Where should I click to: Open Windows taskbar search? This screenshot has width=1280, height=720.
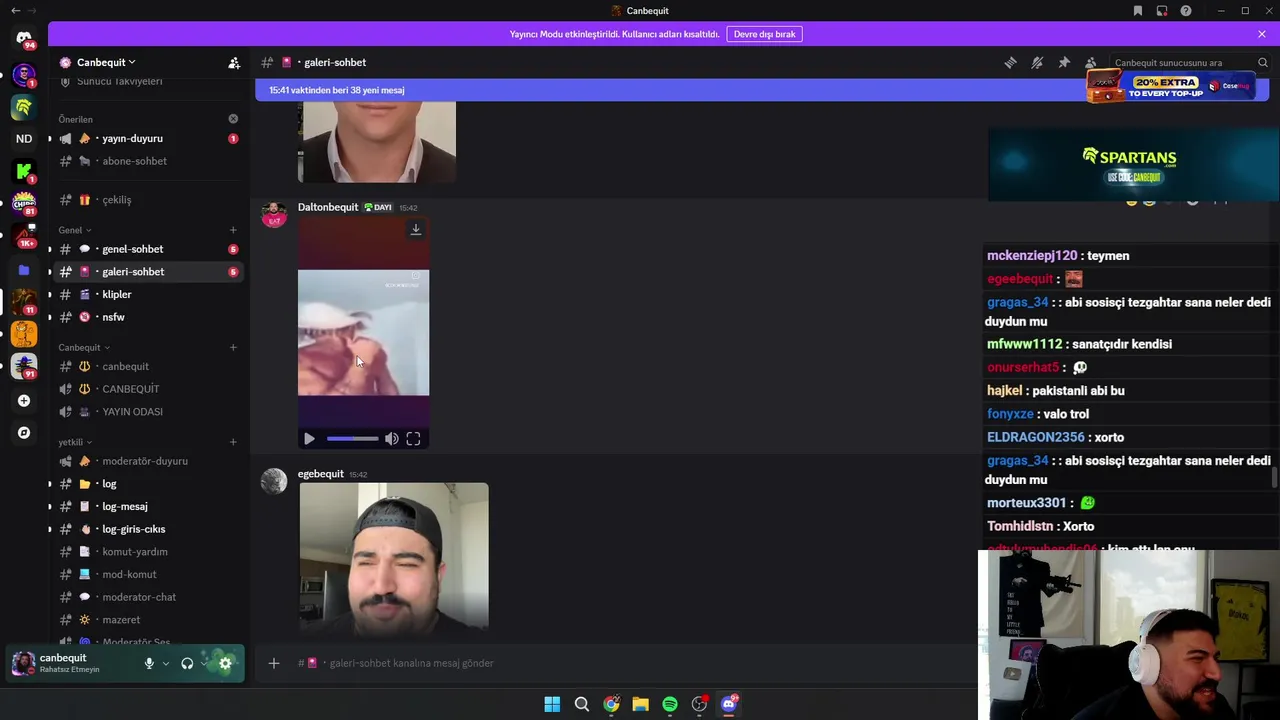point(582,704)
